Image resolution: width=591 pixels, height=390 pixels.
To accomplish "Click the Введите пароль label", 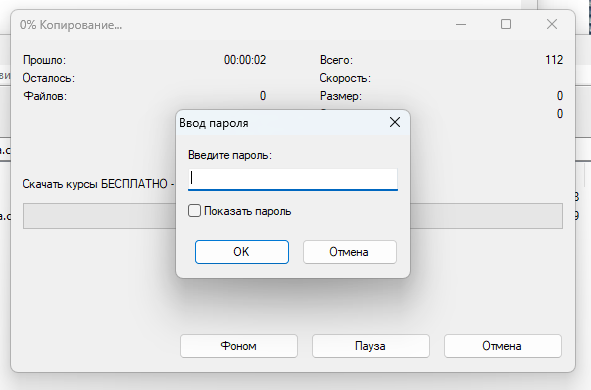I will click(x=230, y=155).
